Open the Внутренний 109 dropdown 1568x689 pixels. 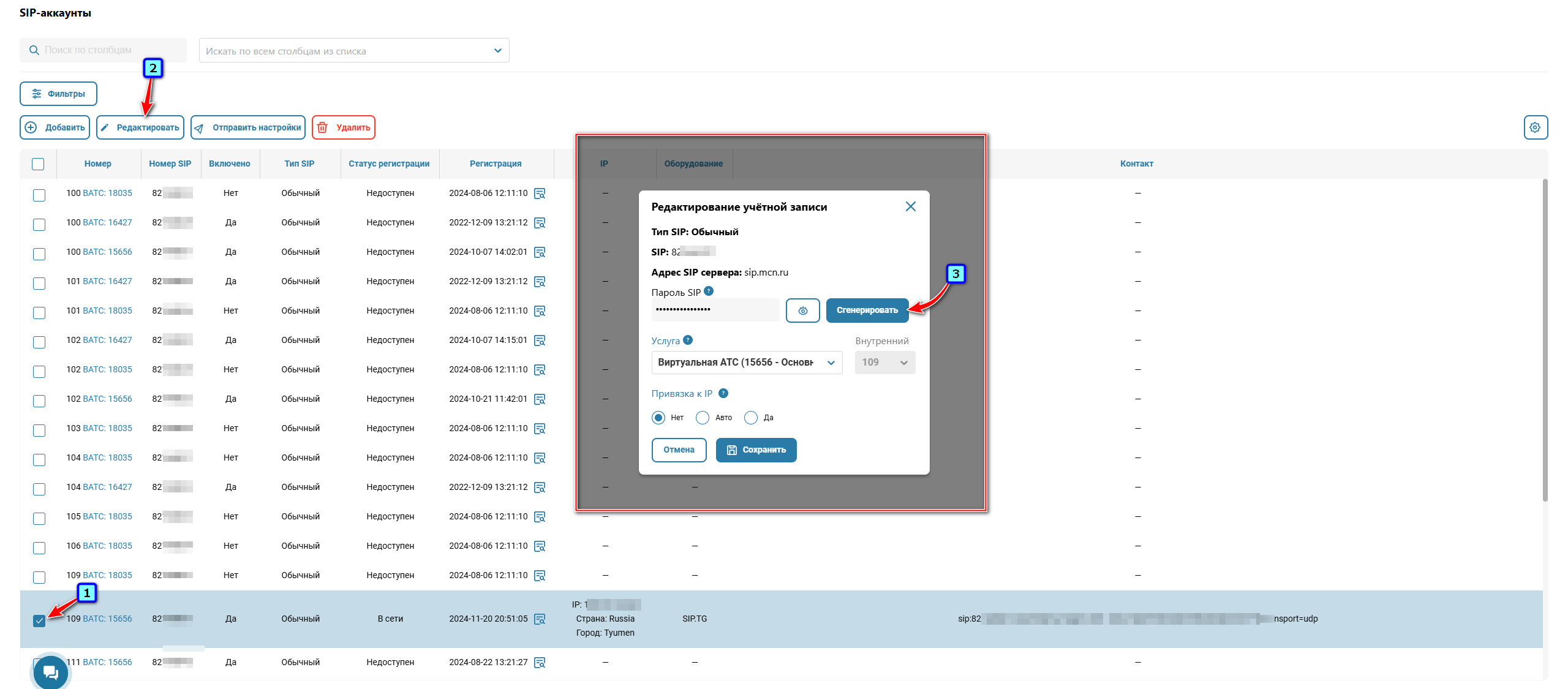[884, 363]
